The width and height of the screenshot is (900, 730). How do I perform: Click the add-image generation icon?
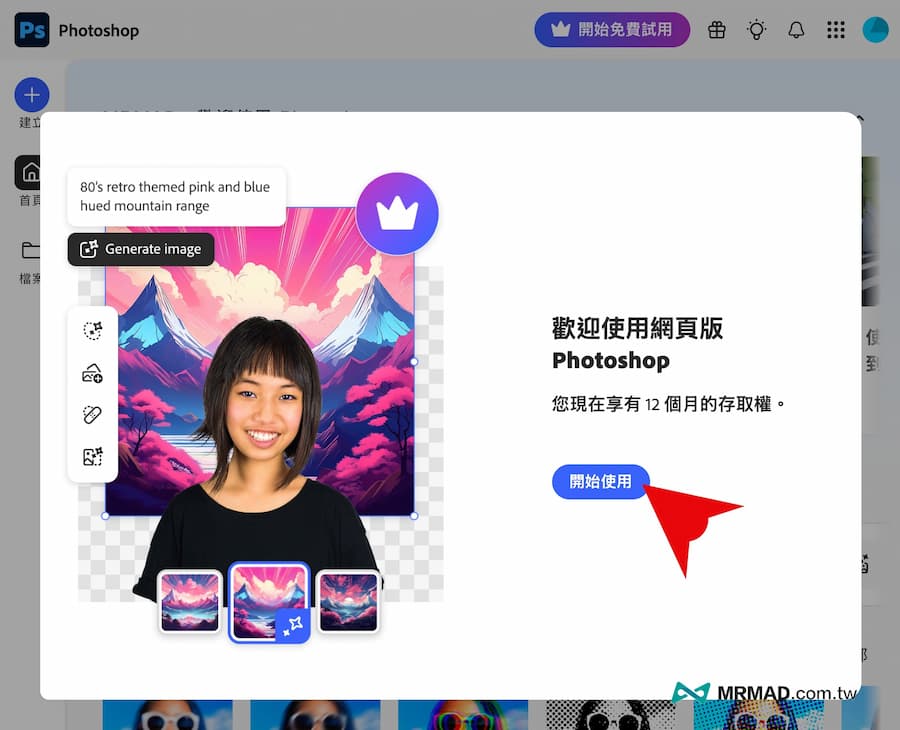pyautogui.click(x=93, y=373)
